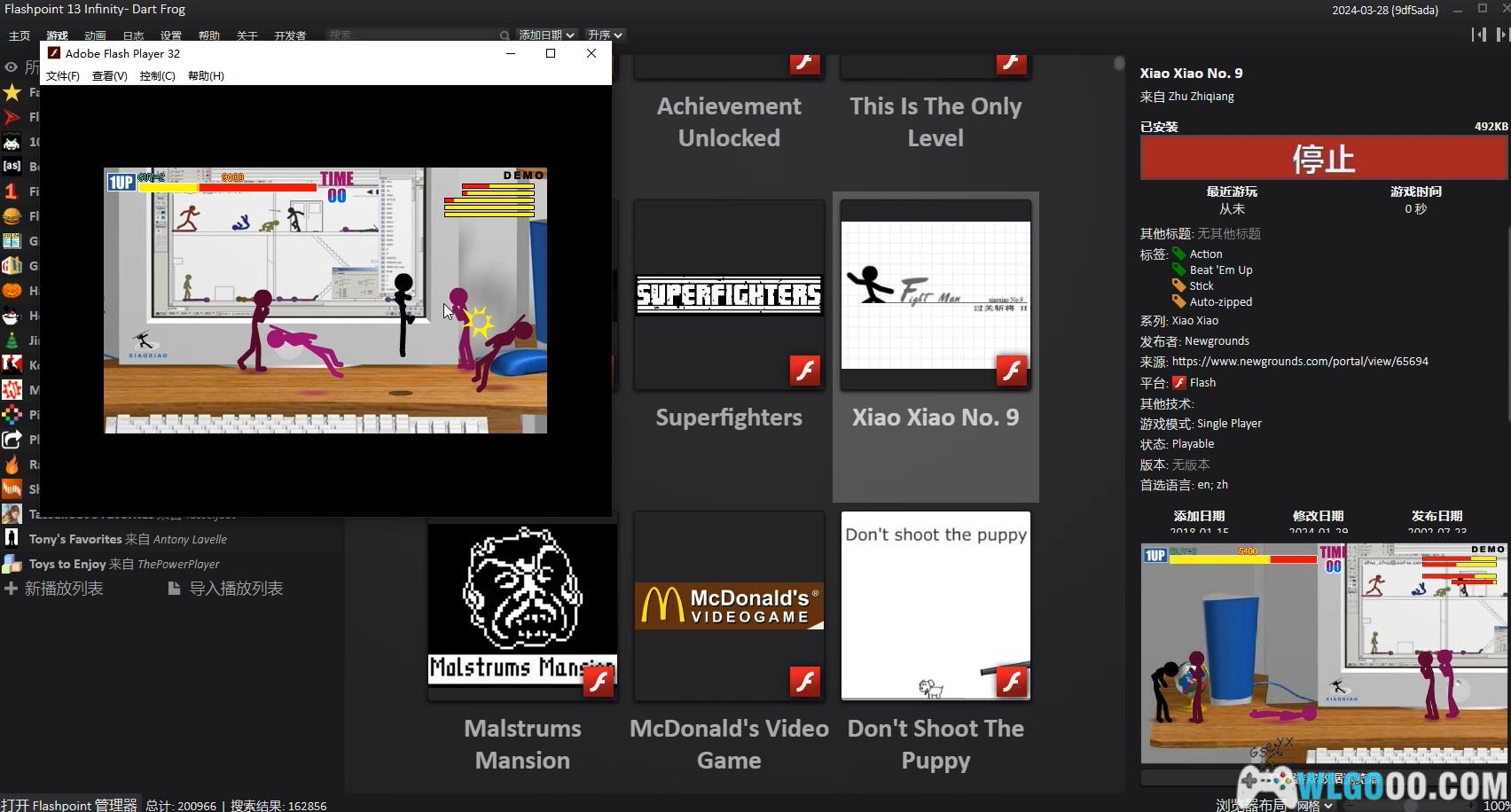This screenshot has width=1511, height=812.
Task: Select Toys to Enjoy playlist
Action: (x=124, y=564)
